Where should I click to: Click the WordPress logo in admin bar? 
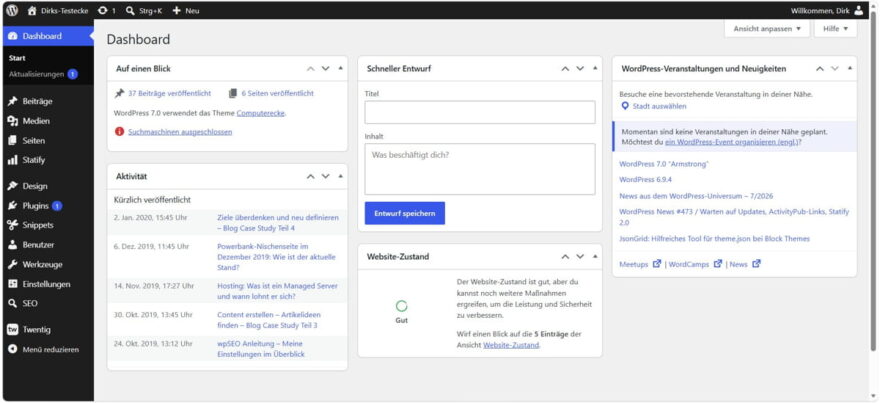click(x=12, y=10)
